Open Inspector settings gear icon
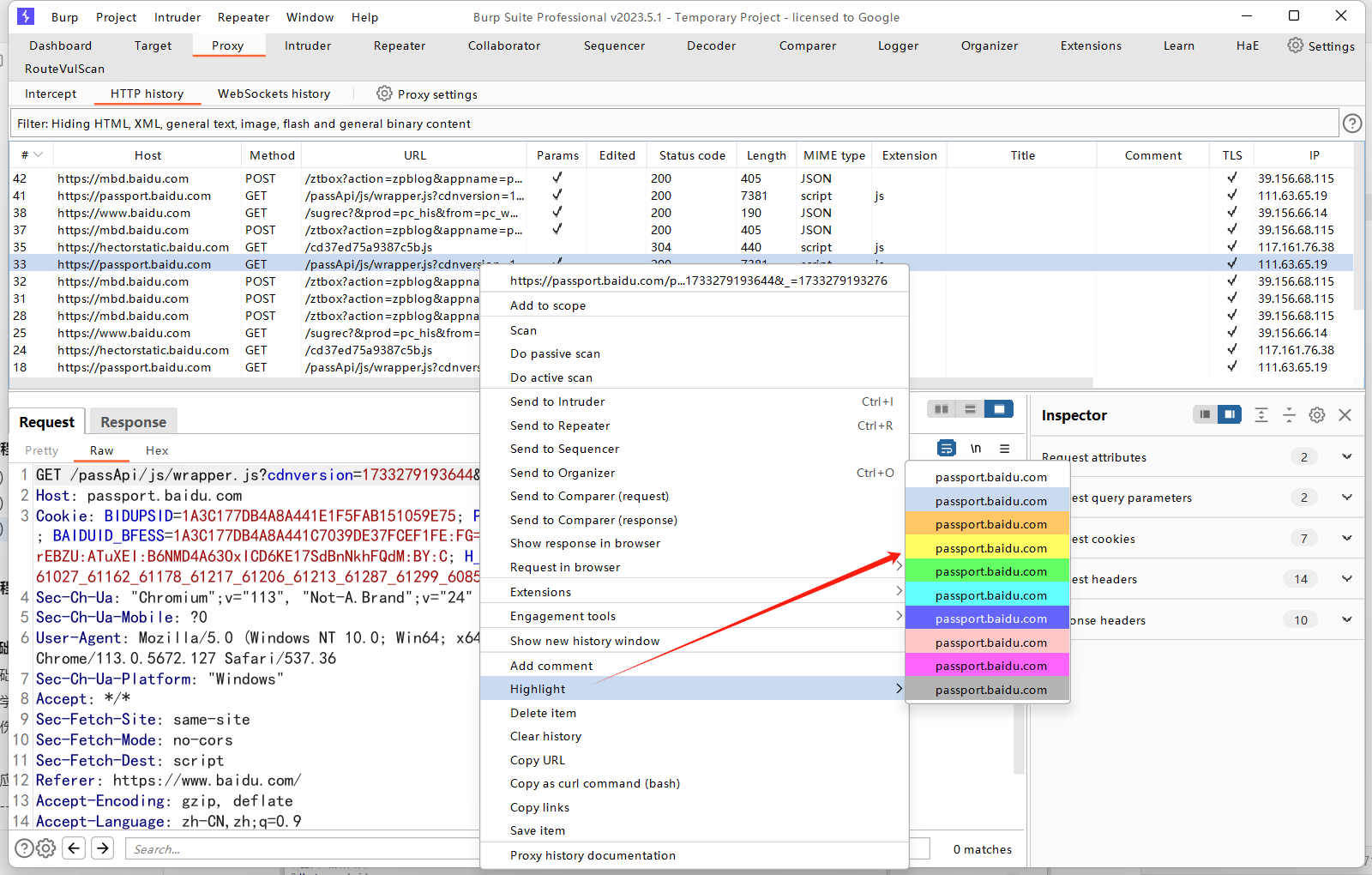Image resolution: width=1372 pixels, height=875 pixels. coord(1317,415)
